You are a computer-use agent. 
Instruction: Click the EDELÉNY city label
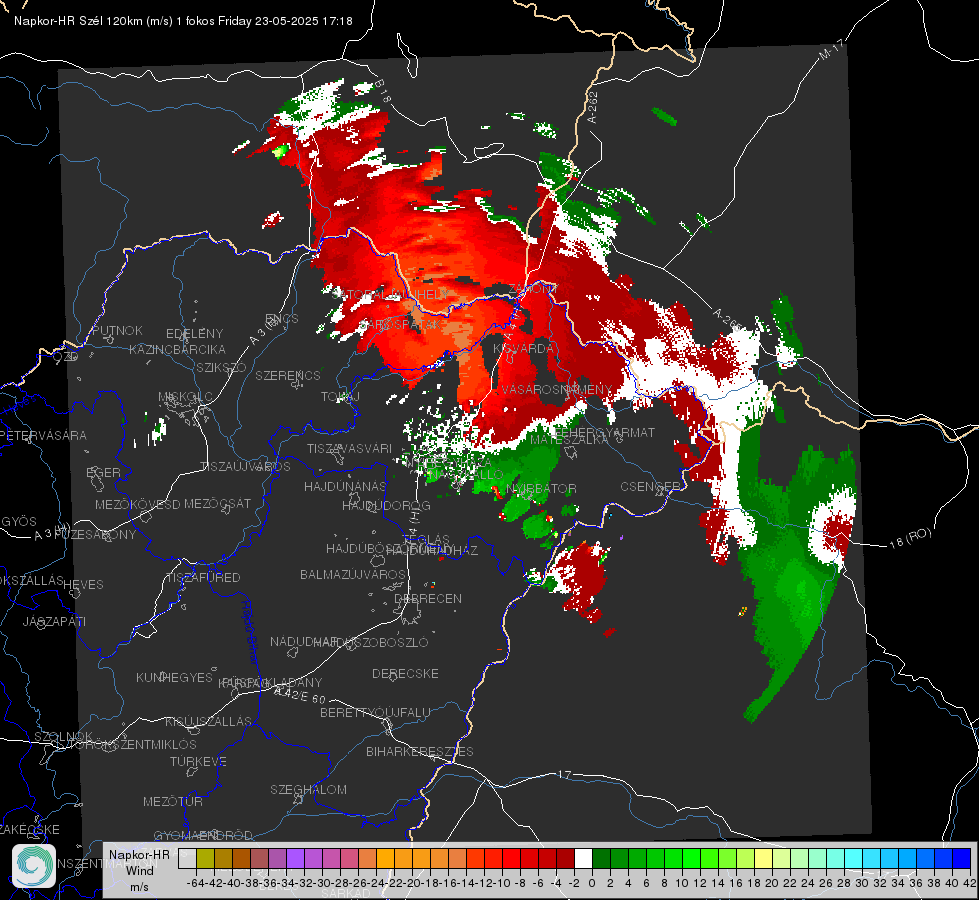tap(194, 334)
